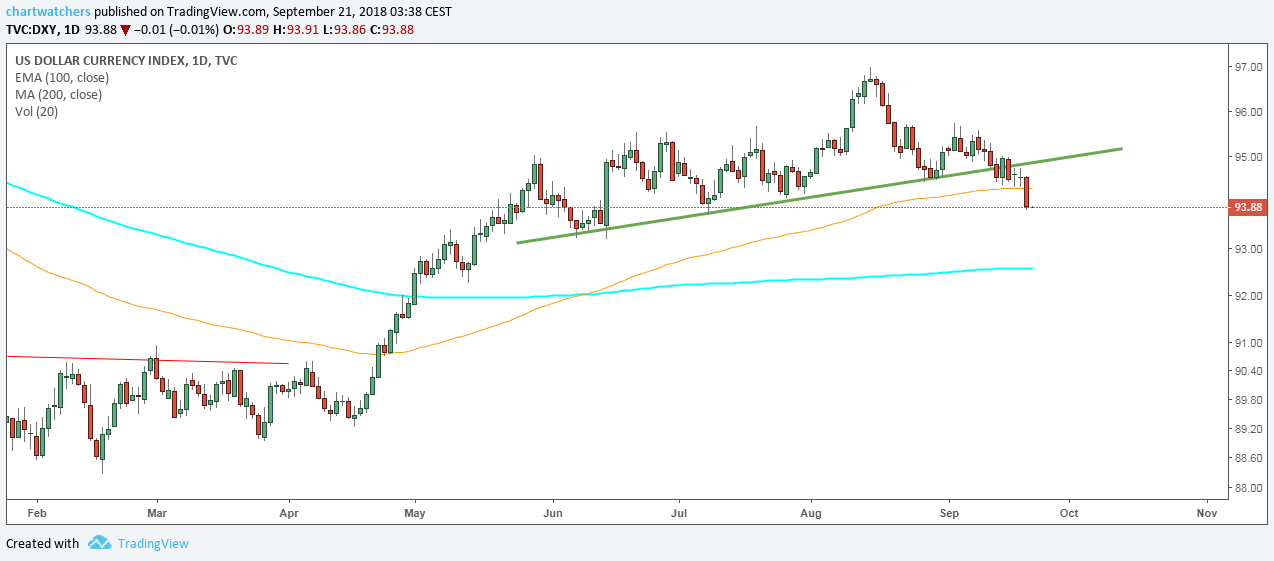Click the current price 93.88 label

[1247, 207]
